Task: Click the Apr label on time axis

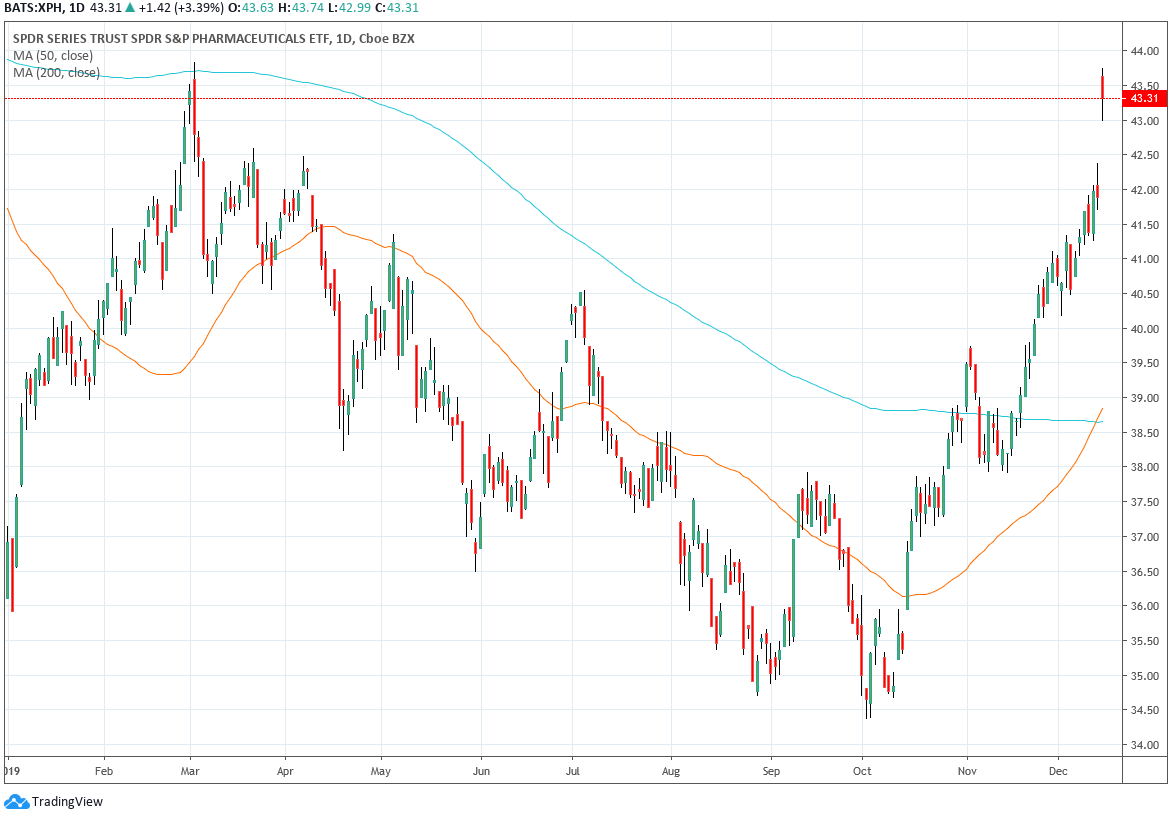Action: (285, 771)
